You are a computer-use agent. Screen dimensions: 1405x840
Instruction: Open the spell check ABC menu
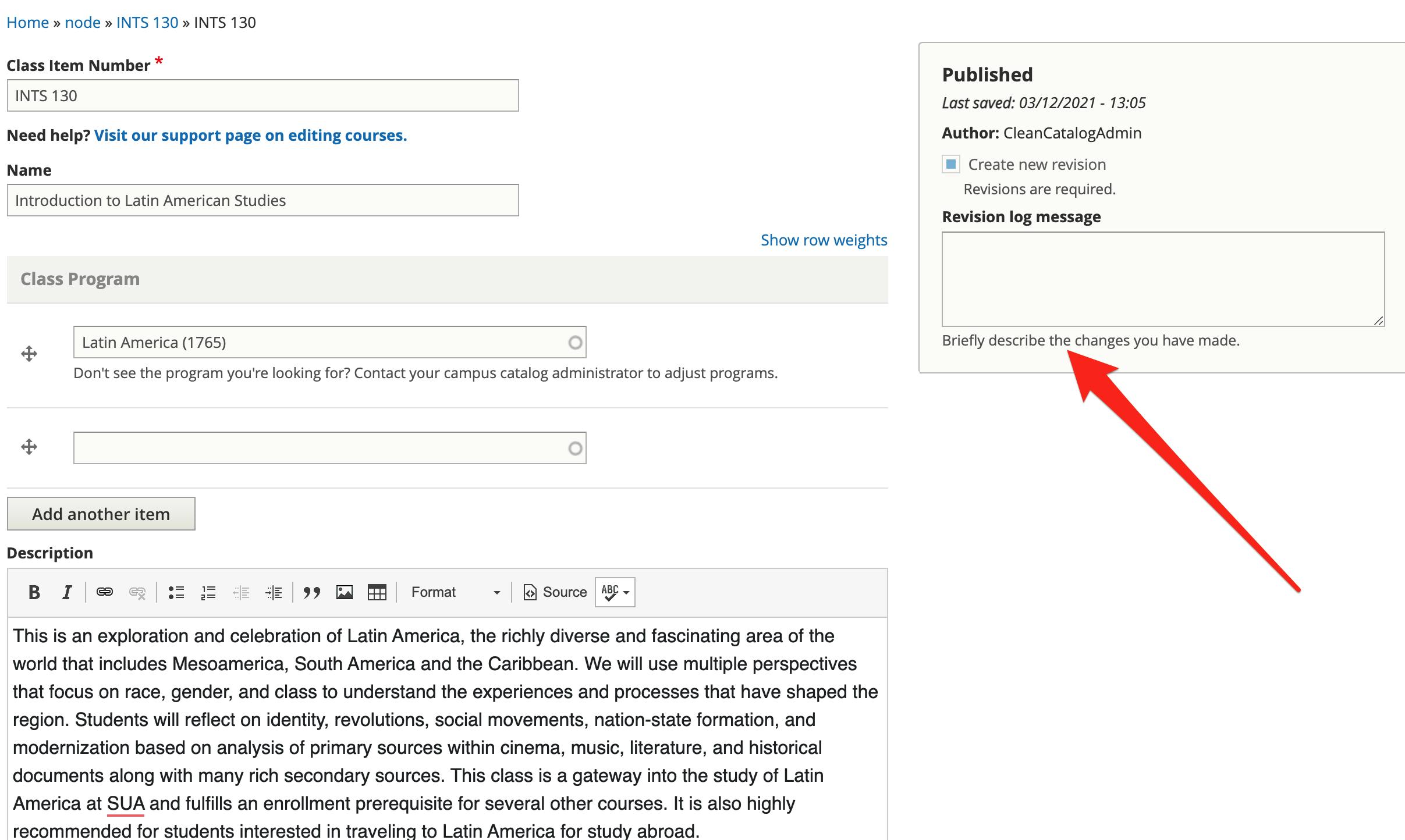pyautogui.click(x=615, y=592)
